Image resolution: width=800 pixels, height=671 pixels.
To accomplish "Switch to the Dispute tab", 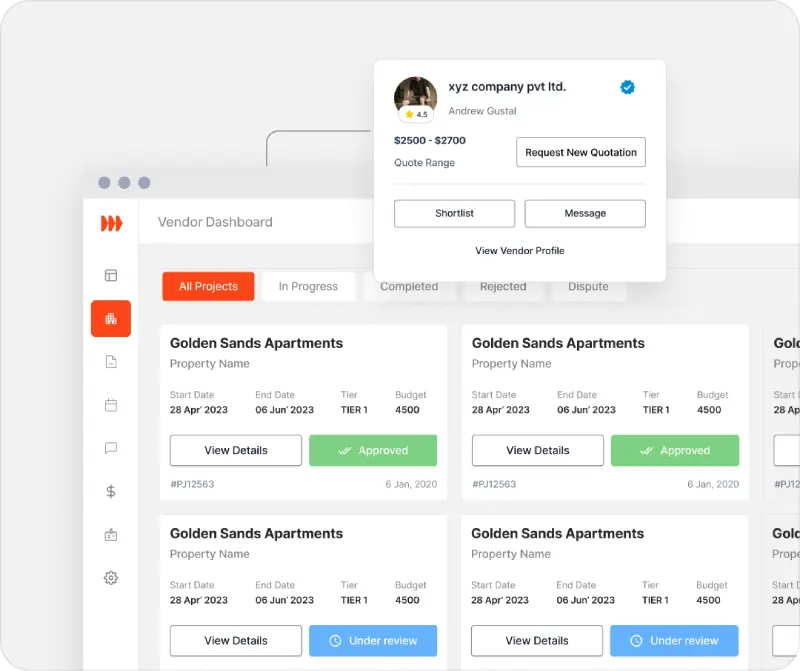I will [588, 287].
